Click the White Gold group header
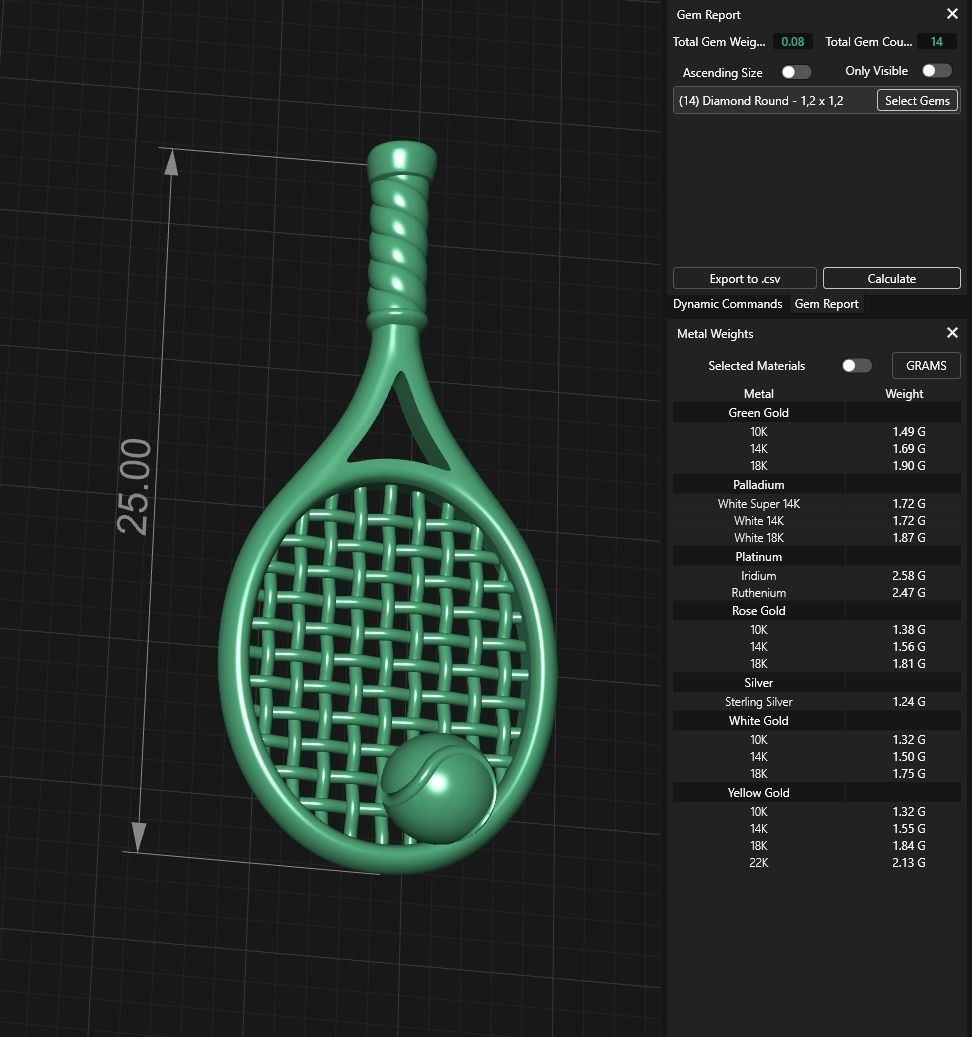 (817, 721)
